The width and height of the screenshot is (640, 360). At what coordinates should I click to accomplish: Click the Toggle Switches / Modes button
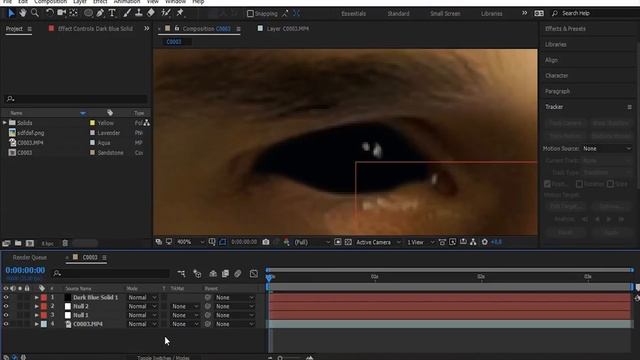pos(163,358)
